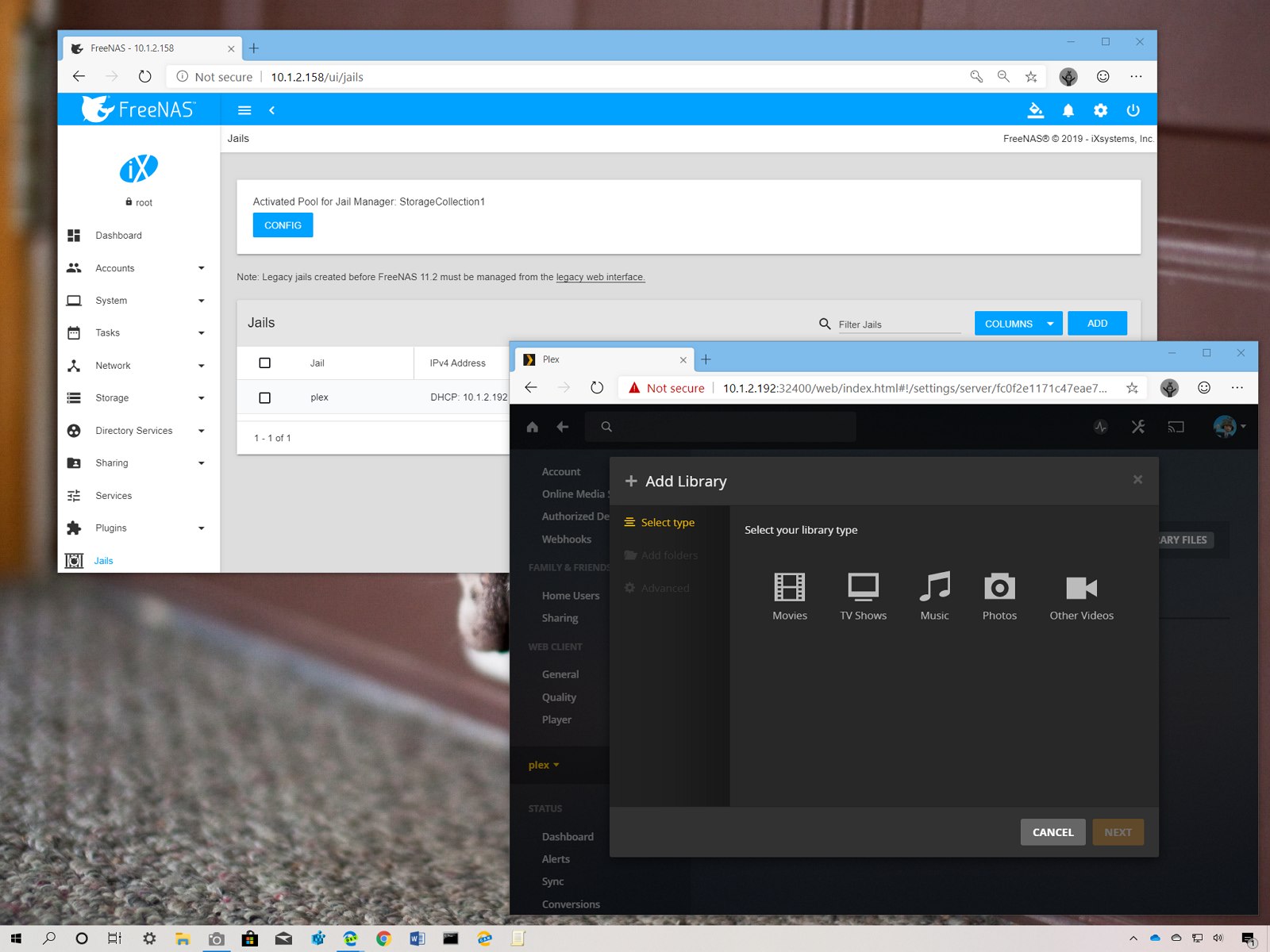1270x952 pixels.
Task: Open the Quality settings page in Plex
Action: pos(560,697)
